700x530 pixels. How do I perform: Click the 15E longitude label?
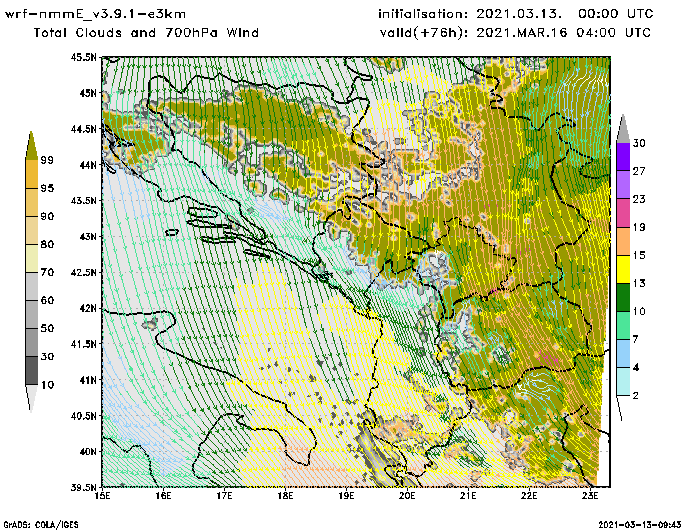103,496
